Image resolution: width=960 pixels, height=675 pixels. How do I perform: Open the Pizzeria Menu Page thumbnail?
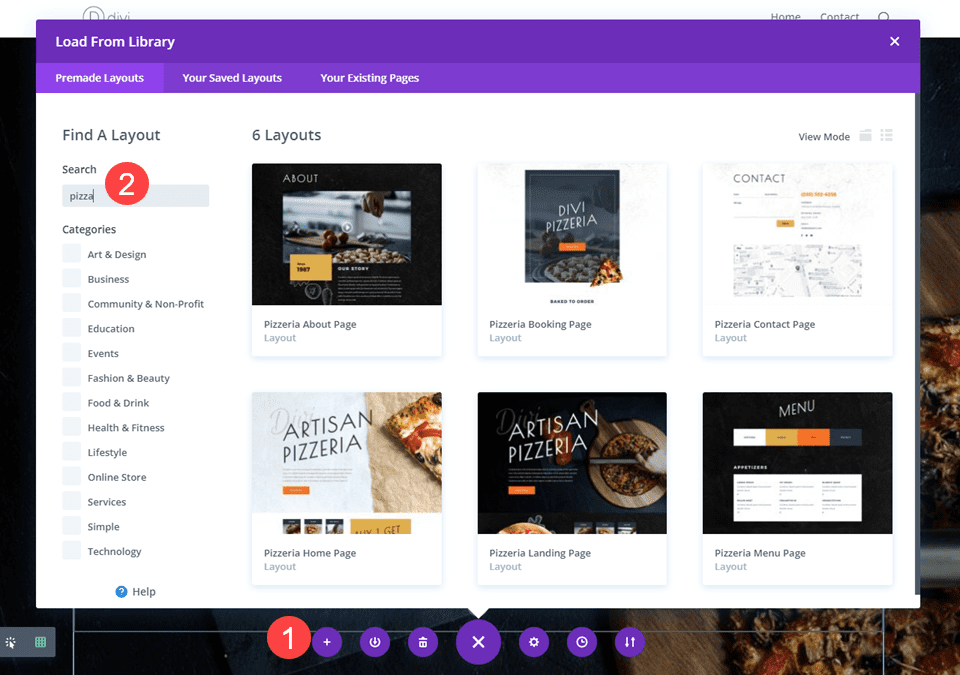click(797, 462)
